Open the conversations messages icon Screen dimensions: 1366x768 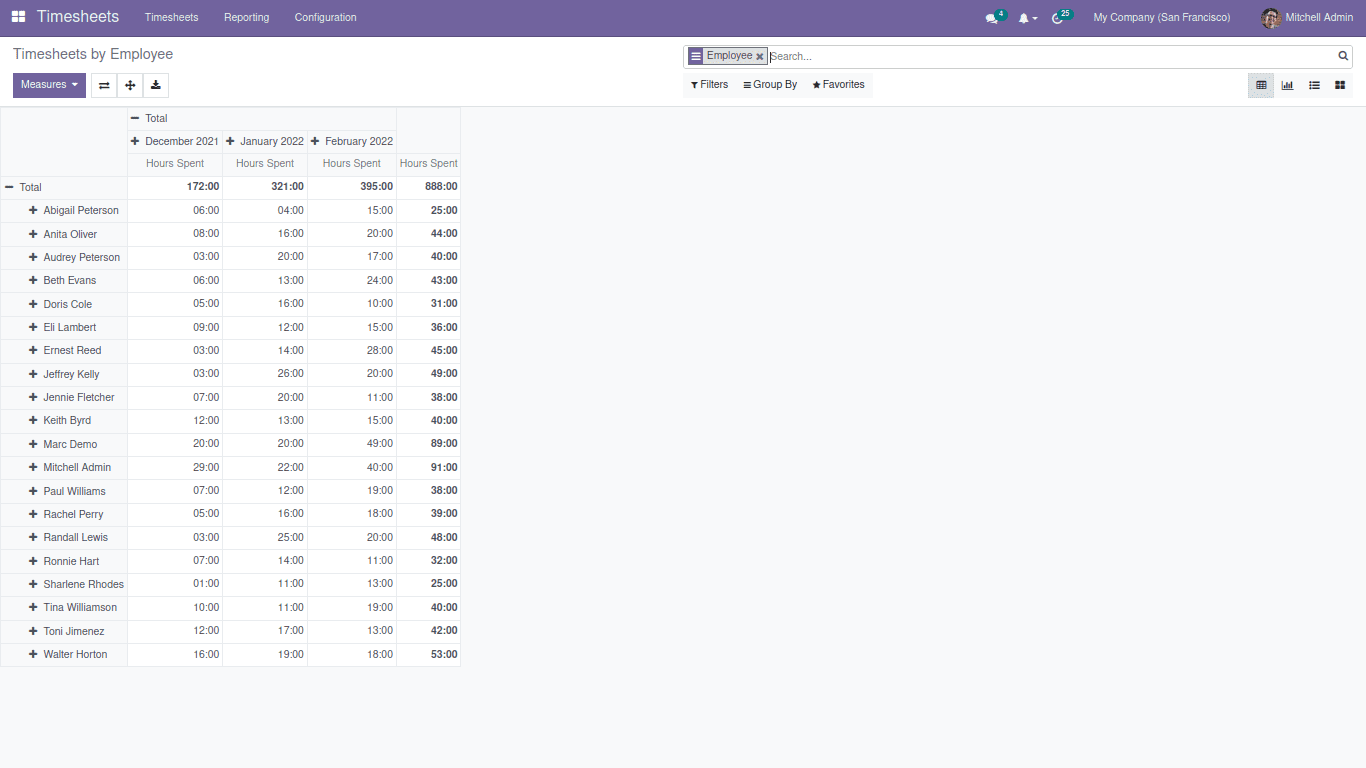coord(991,18)
